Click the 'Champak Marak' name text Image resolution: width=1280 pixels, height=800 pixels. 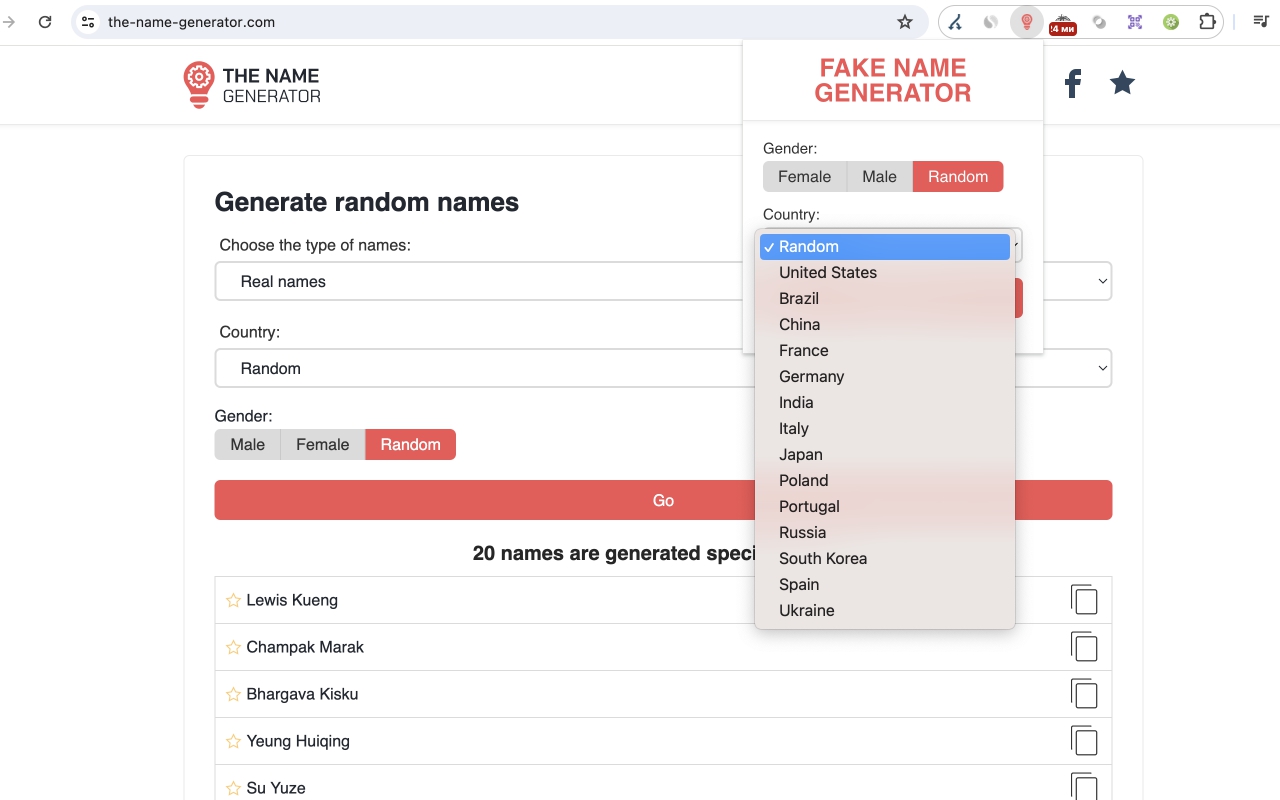pos(305,647)
